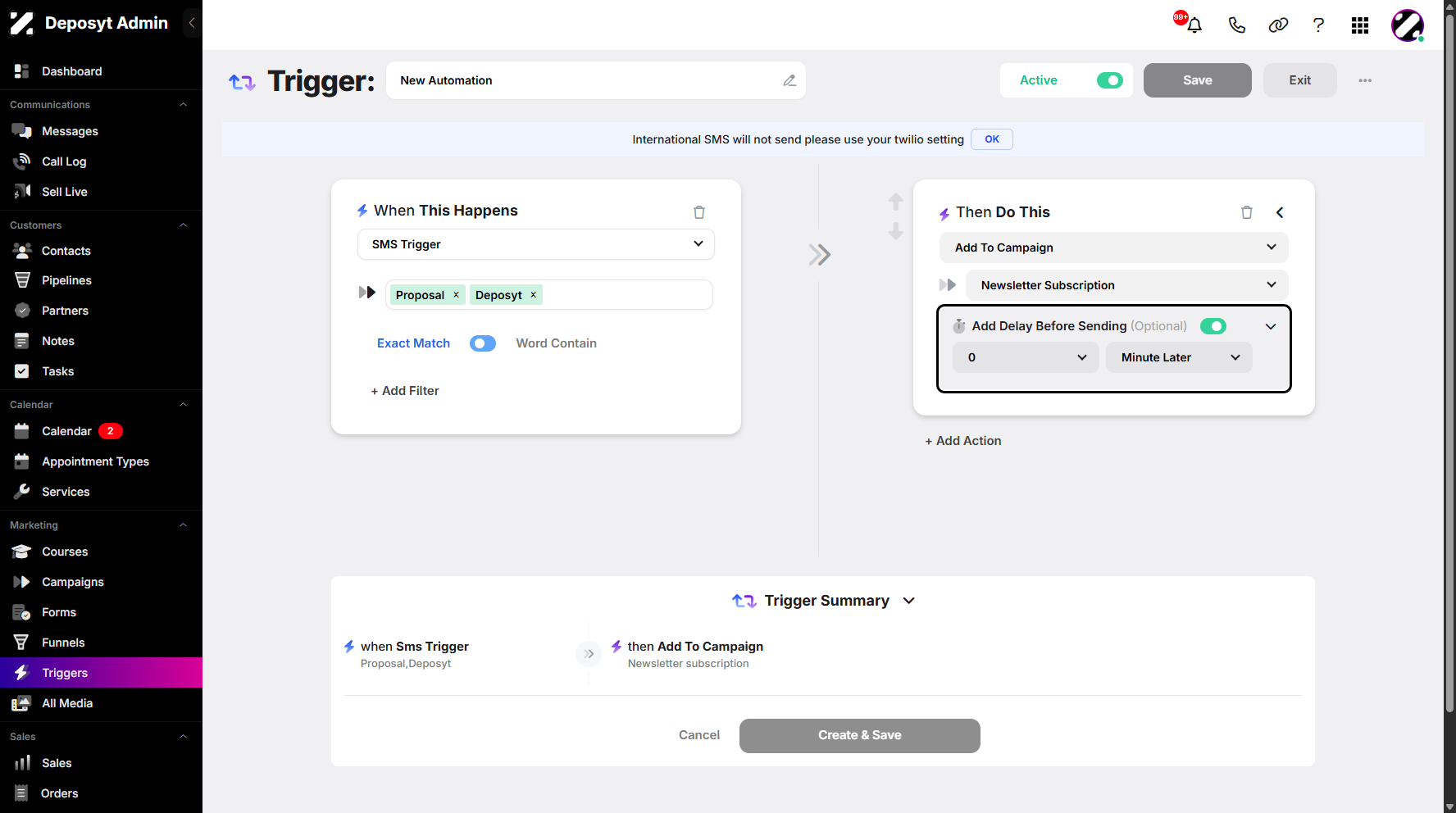Open Contacts in sidebar
The image size is (1456, 813).
pos(101,251)
